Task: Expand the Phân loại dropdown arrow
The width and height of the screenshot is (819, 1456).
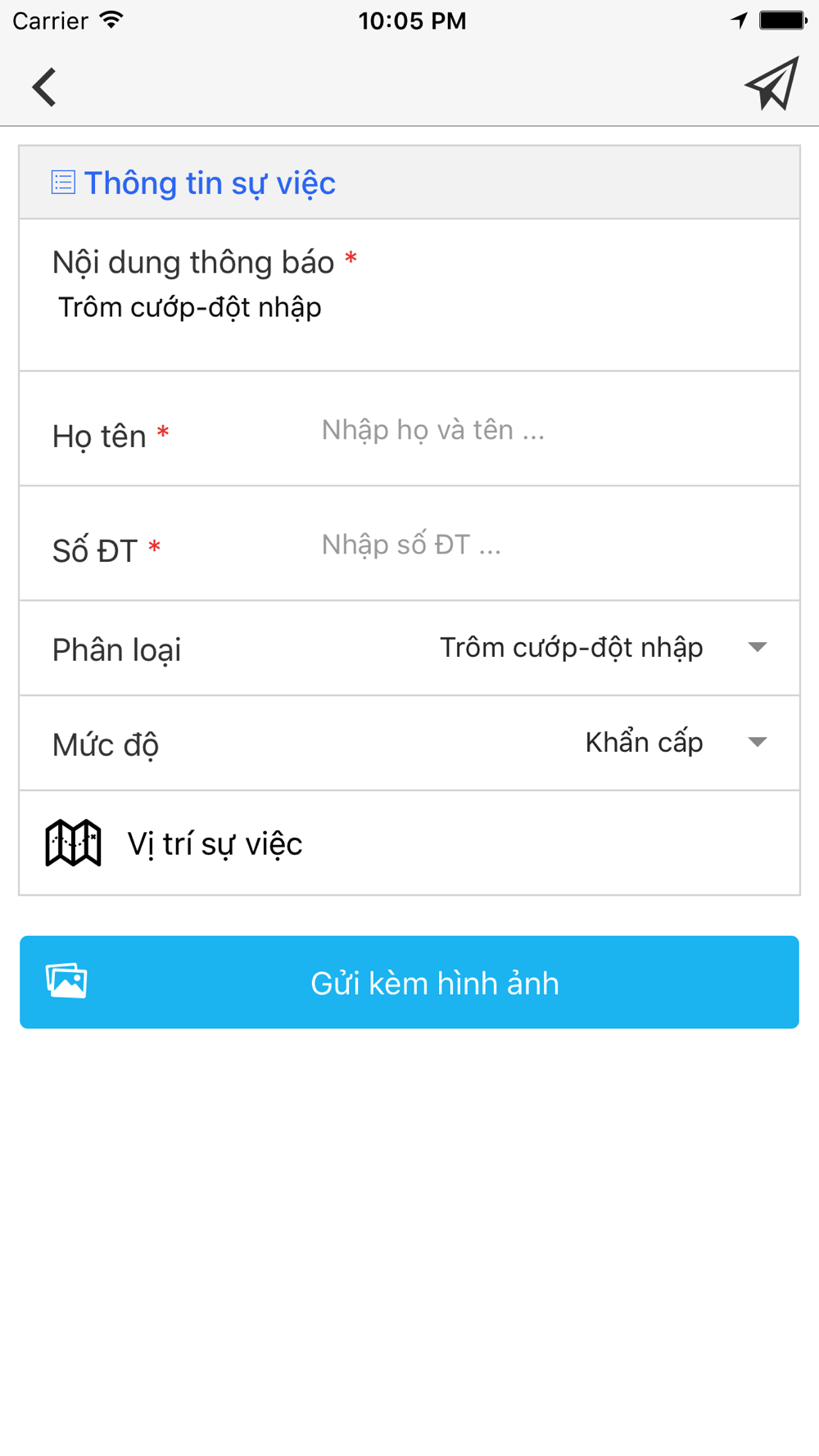Action: [758, 648]
